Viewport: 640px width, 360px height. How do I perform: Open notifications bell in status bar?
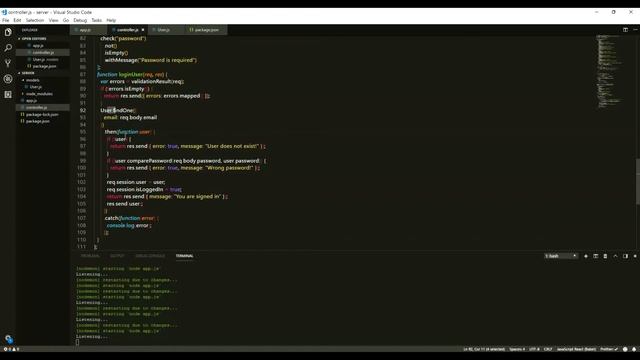click(x=634, y=349)
